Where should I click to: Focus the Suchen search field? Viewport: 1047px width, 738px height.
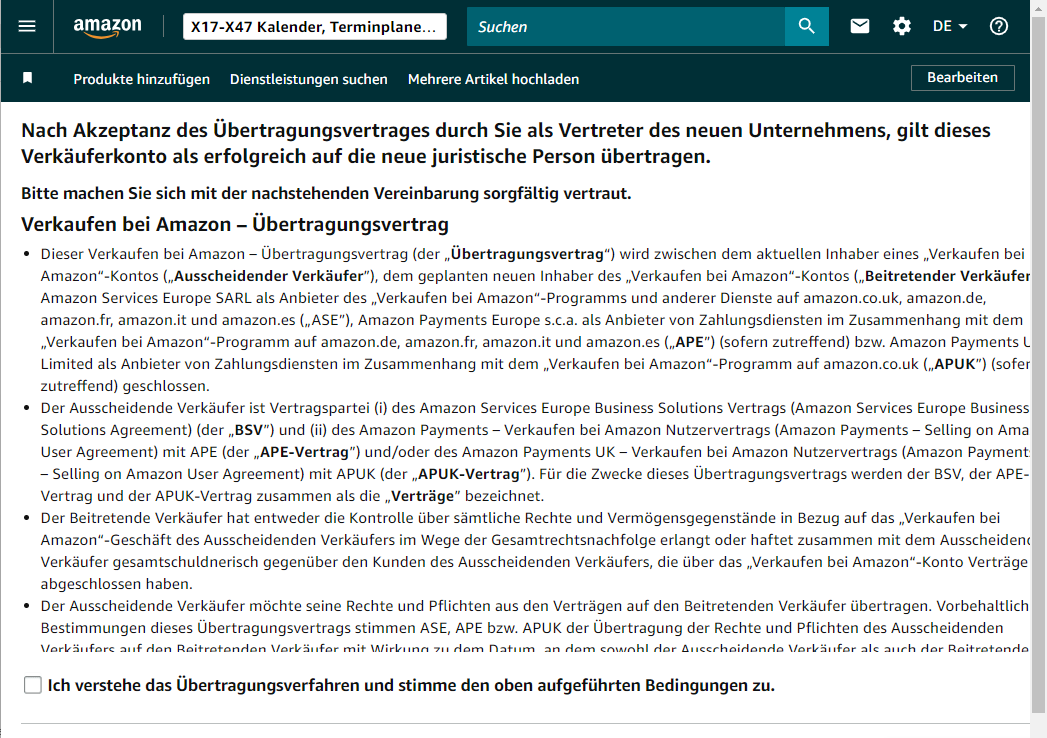pyautogui.click(x=626, y=27)
